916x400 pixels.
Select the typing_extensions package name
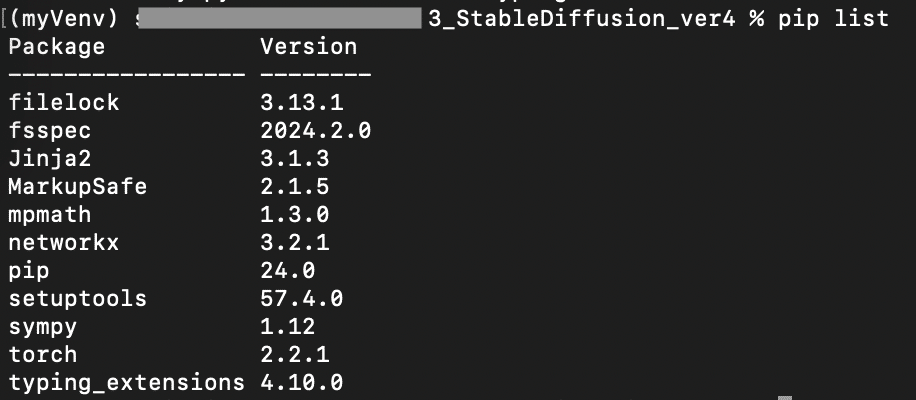click(x=126, y=382)
